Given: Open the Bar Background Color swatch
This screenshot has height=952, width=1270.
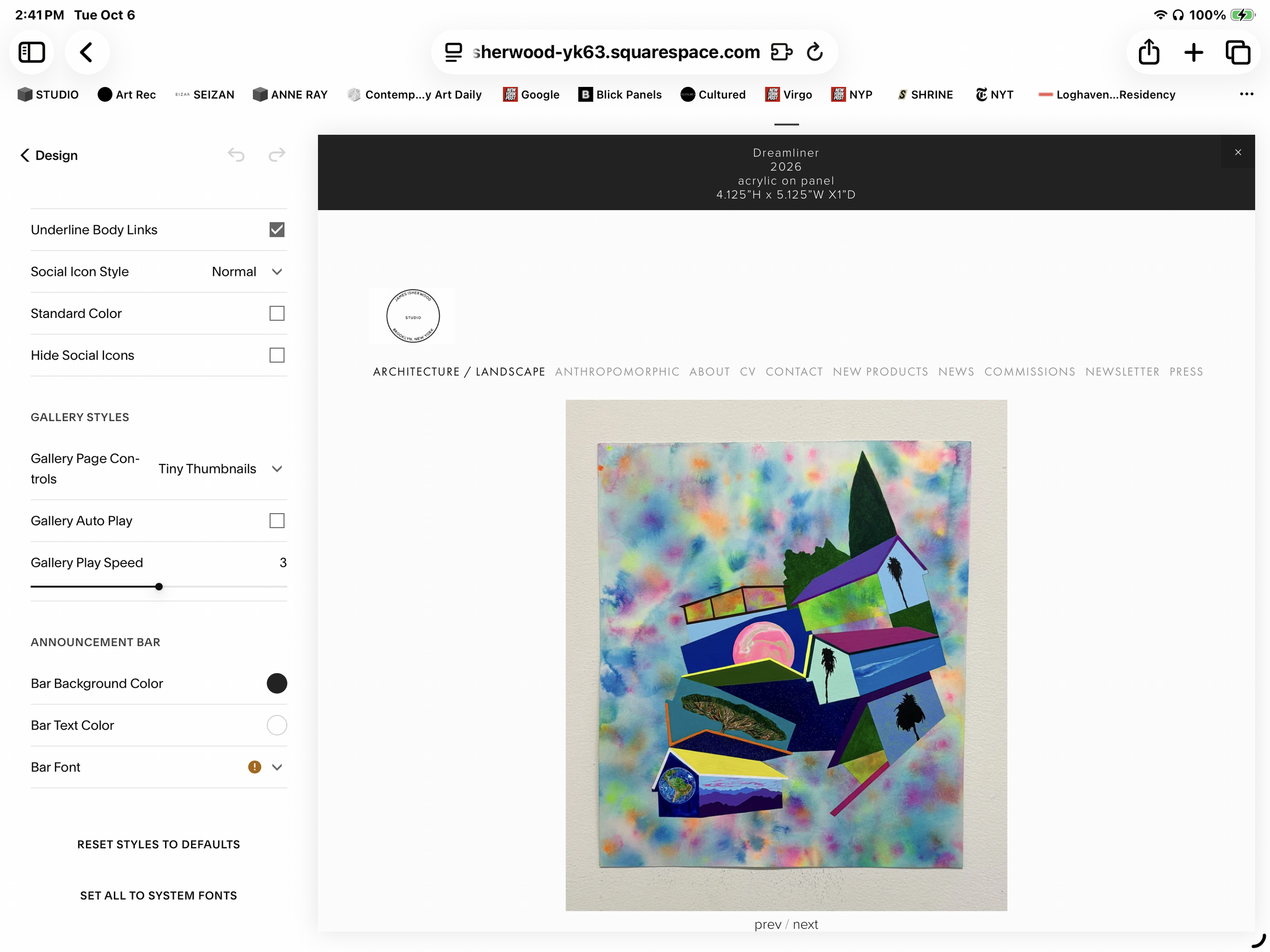Looking at the screenshot, I should click(x=277, y=683).
